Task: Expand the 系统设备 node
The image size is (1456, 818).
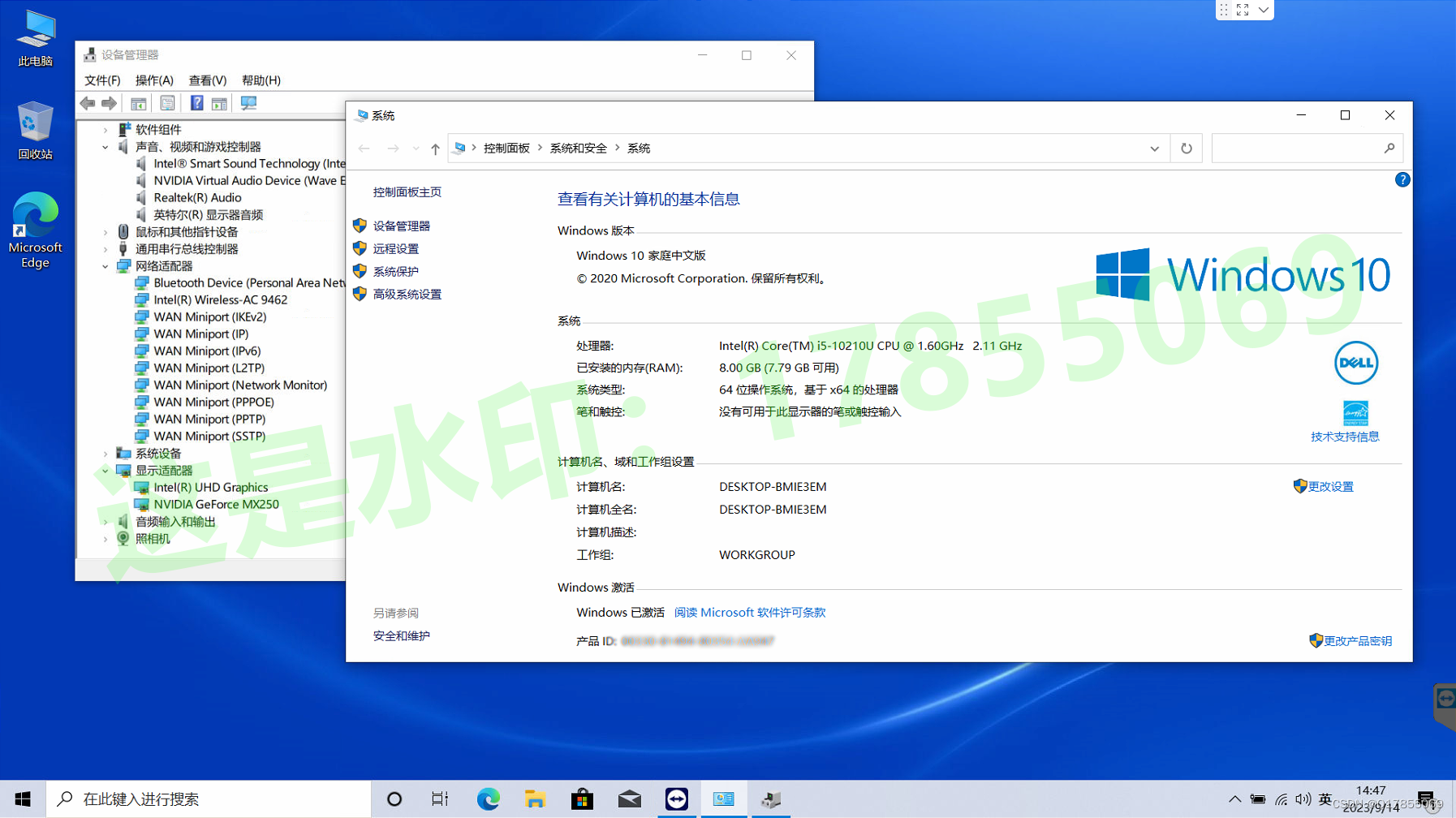Action: click(x=106, y=454)
